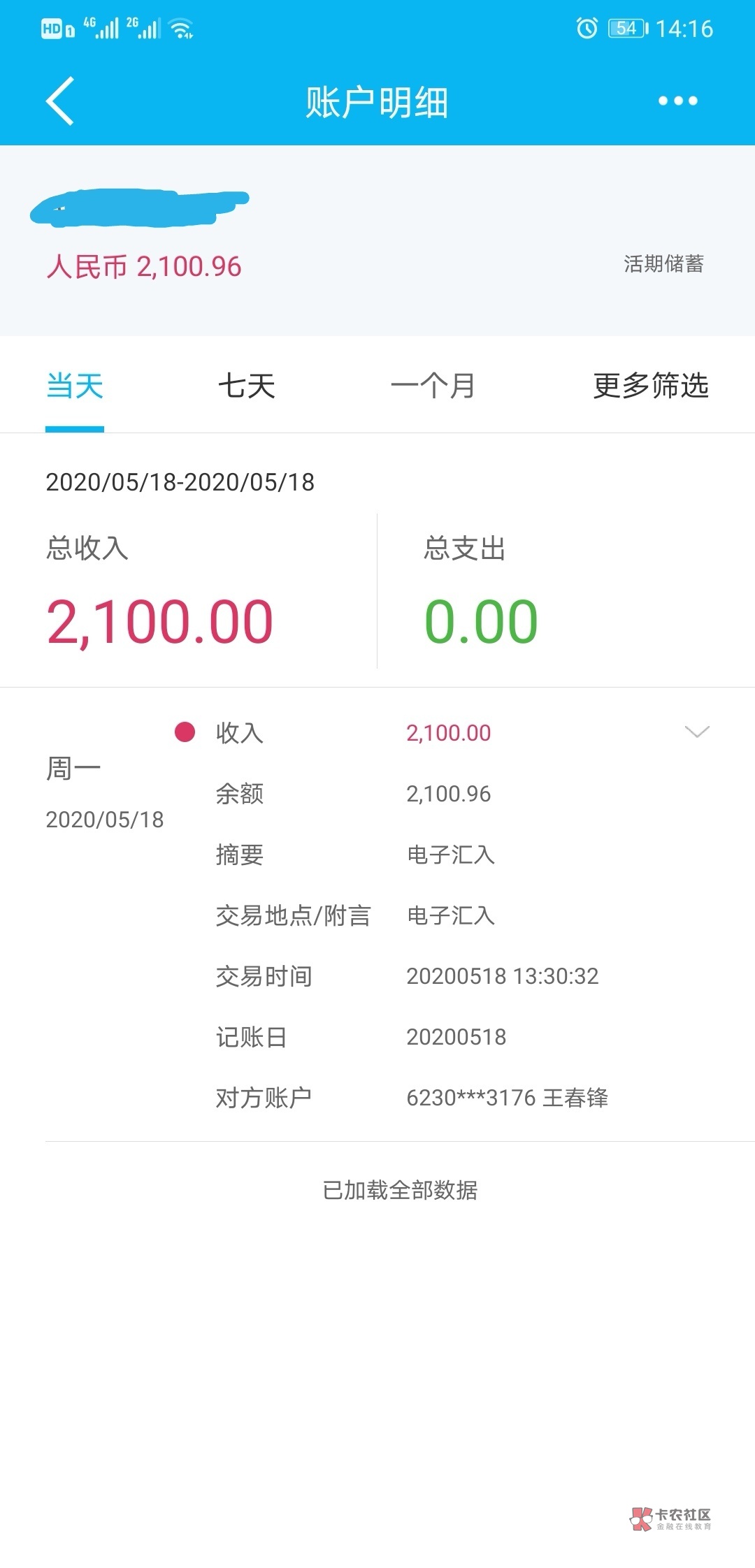The height and width of the screenshot is (1568, 755).
Task: Collapse the transaction details chevron
Action: tap(697, 732)
